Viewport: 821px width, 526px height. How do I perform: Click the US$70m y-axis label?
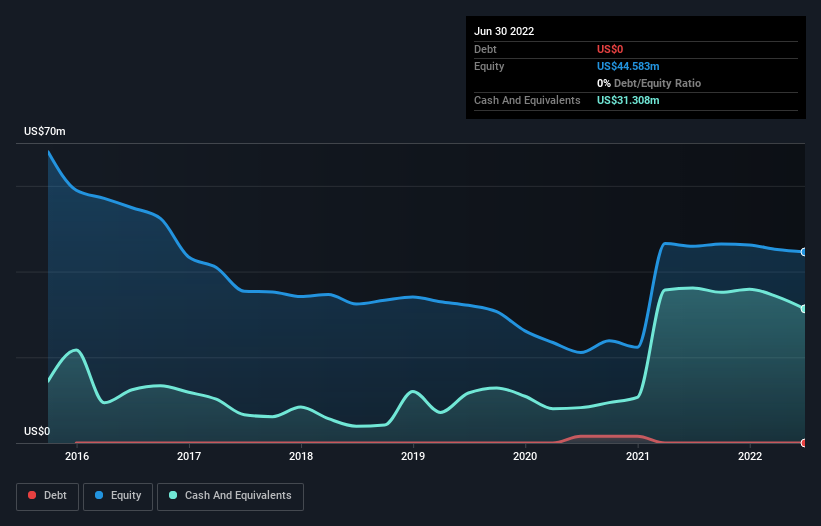(45, 131)
